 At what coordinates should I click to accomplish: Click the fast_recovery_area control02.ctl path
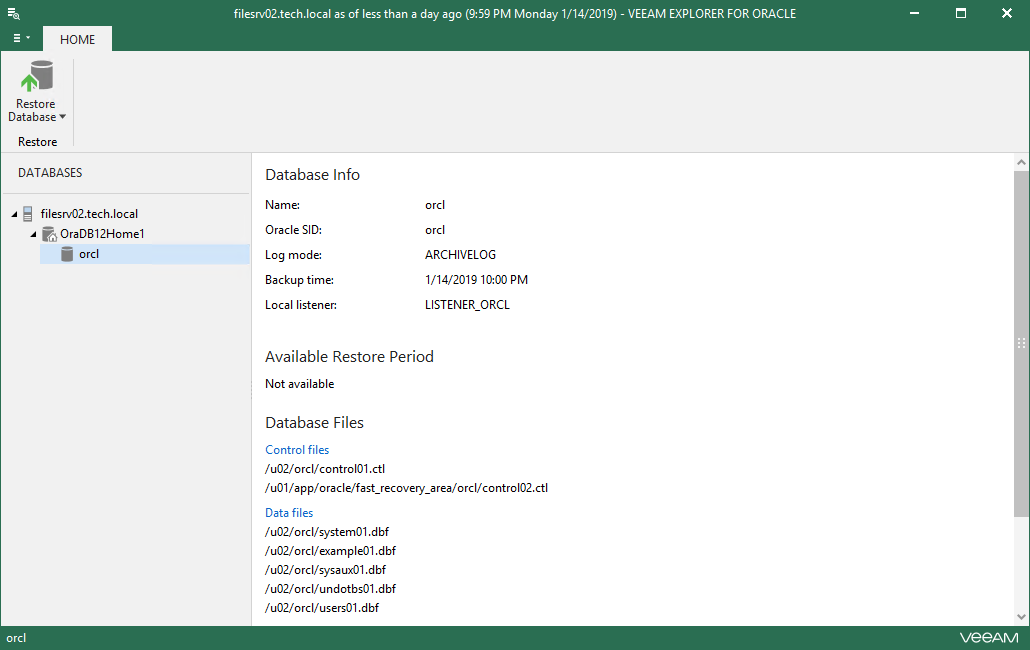407,488
